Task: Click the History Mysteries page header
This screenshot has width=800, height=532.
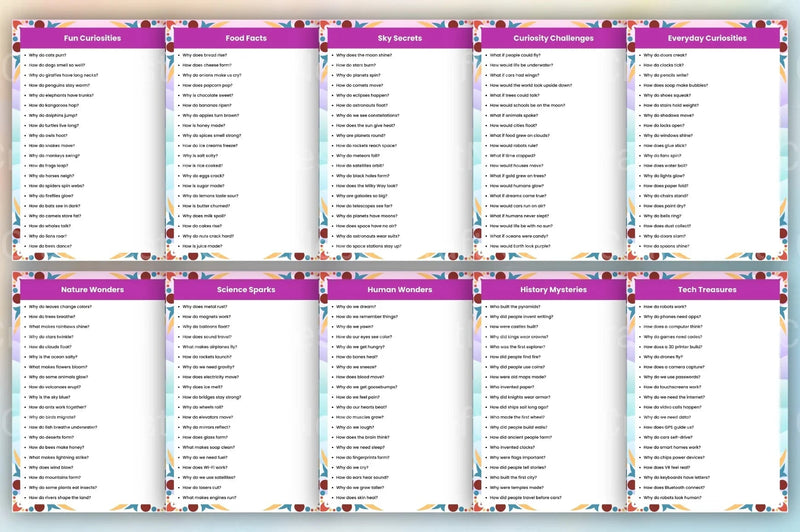Action: coord(553,290)
